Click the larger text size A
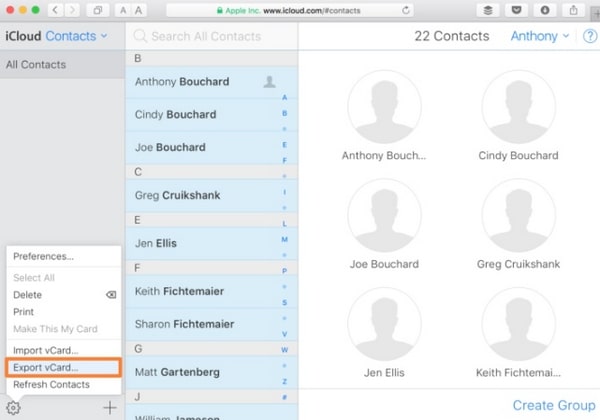 (x=139, y=10)
